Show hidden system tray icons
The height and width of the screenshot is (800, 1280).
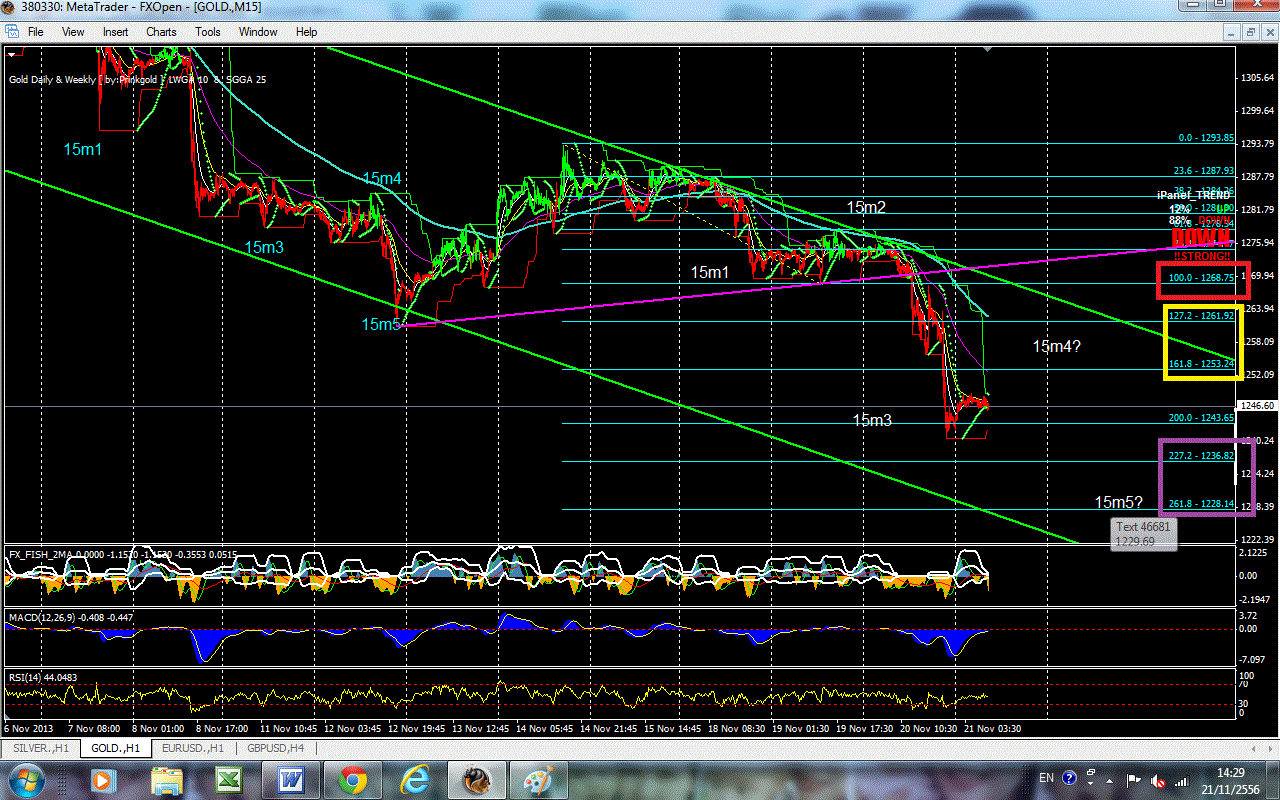1111,779
